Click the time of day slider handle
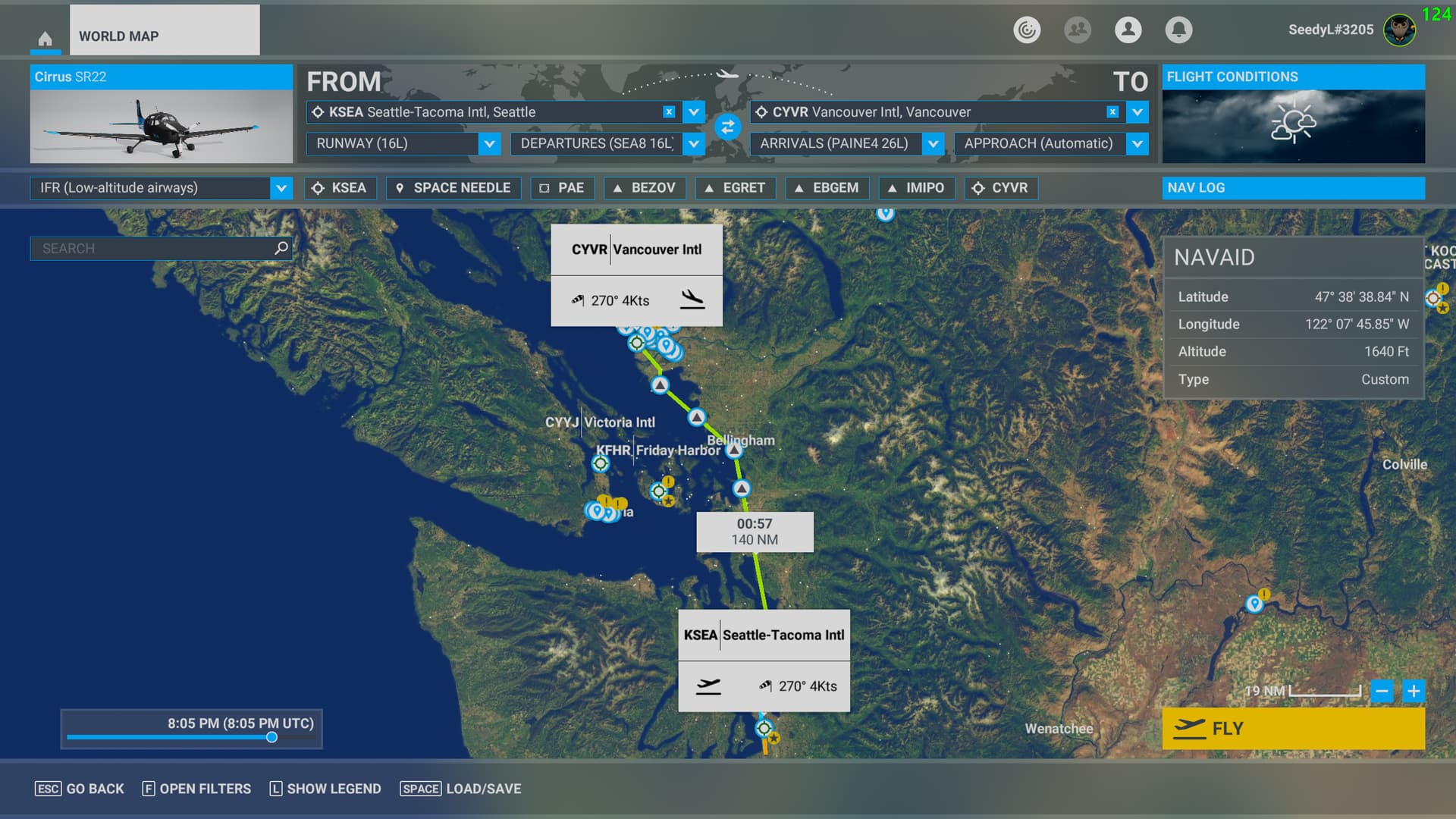 271,737
